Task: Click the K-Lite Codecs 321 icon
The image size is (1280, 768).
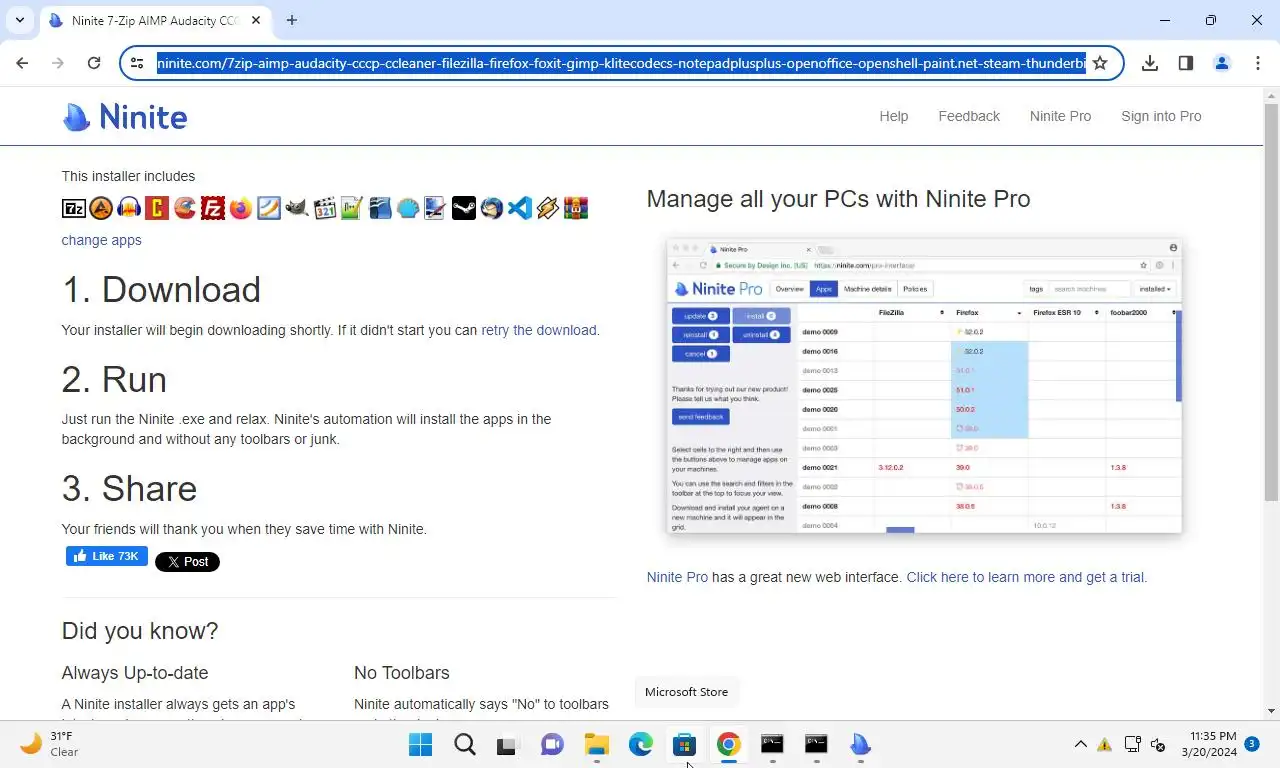Action: click(x=324, y=208)
